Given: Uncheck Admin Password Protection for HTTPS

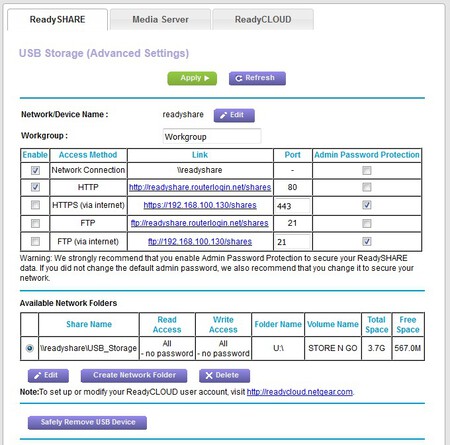Looking at the screenshot, I should pos(367,205).
